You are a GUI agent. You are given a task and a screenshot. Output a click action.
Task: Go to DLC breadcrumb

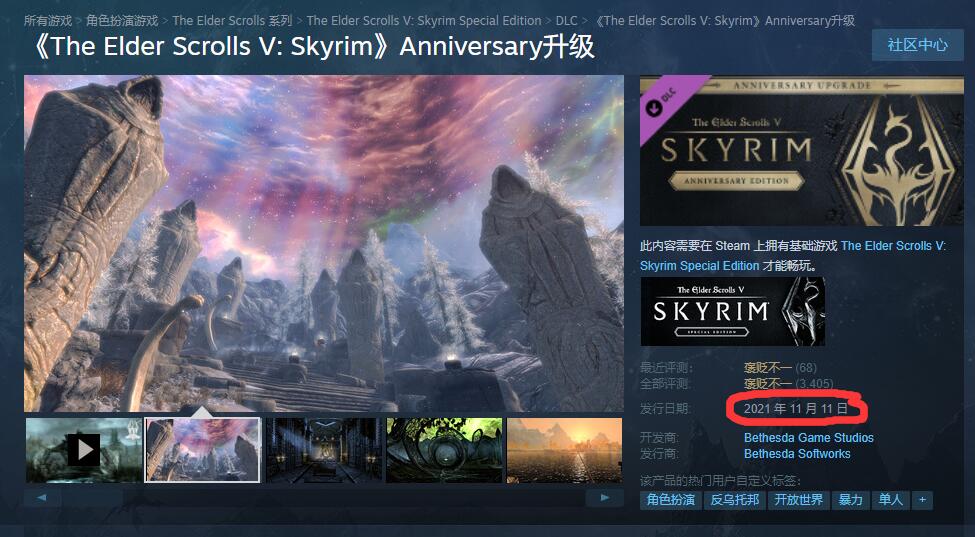pos(566,21)
